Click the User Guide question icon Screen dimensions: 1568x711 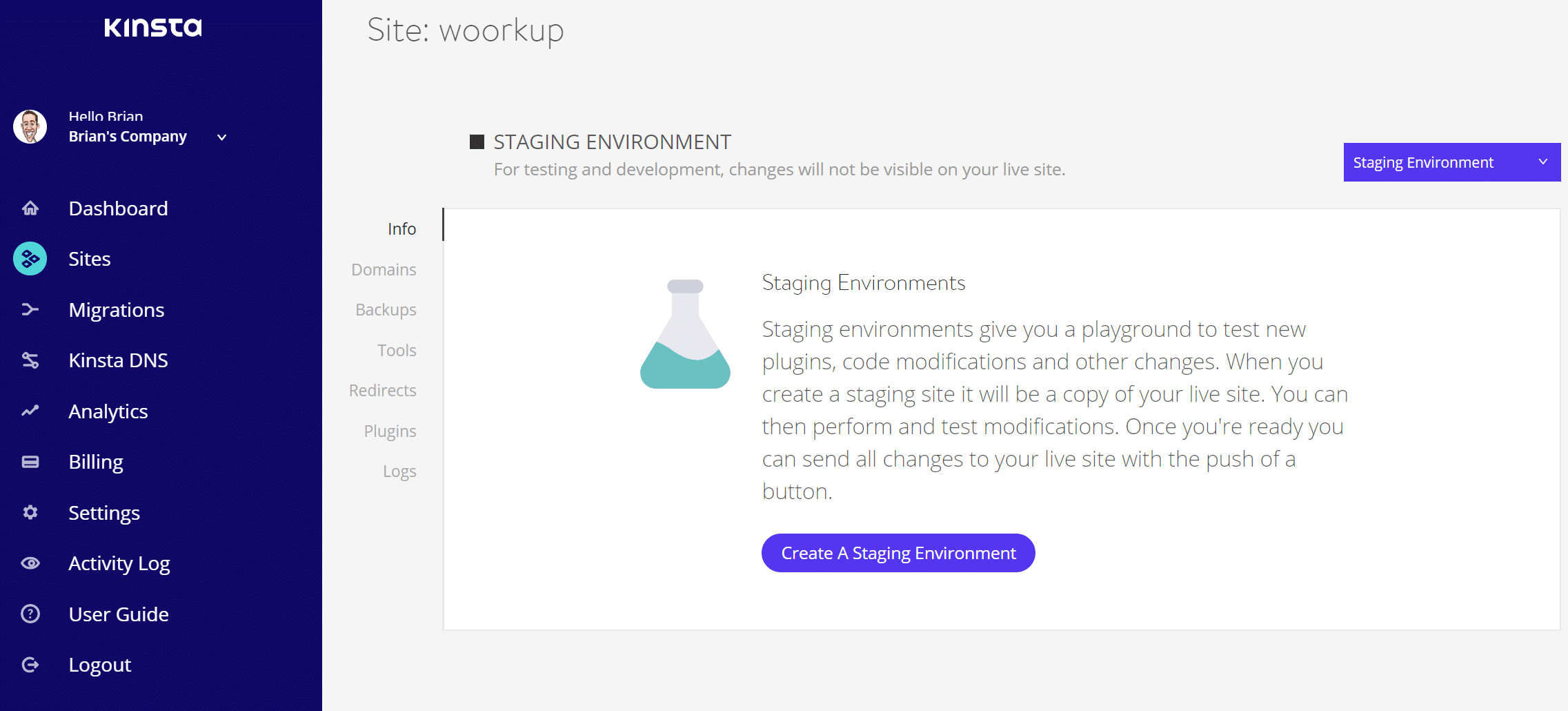(30, 614)
